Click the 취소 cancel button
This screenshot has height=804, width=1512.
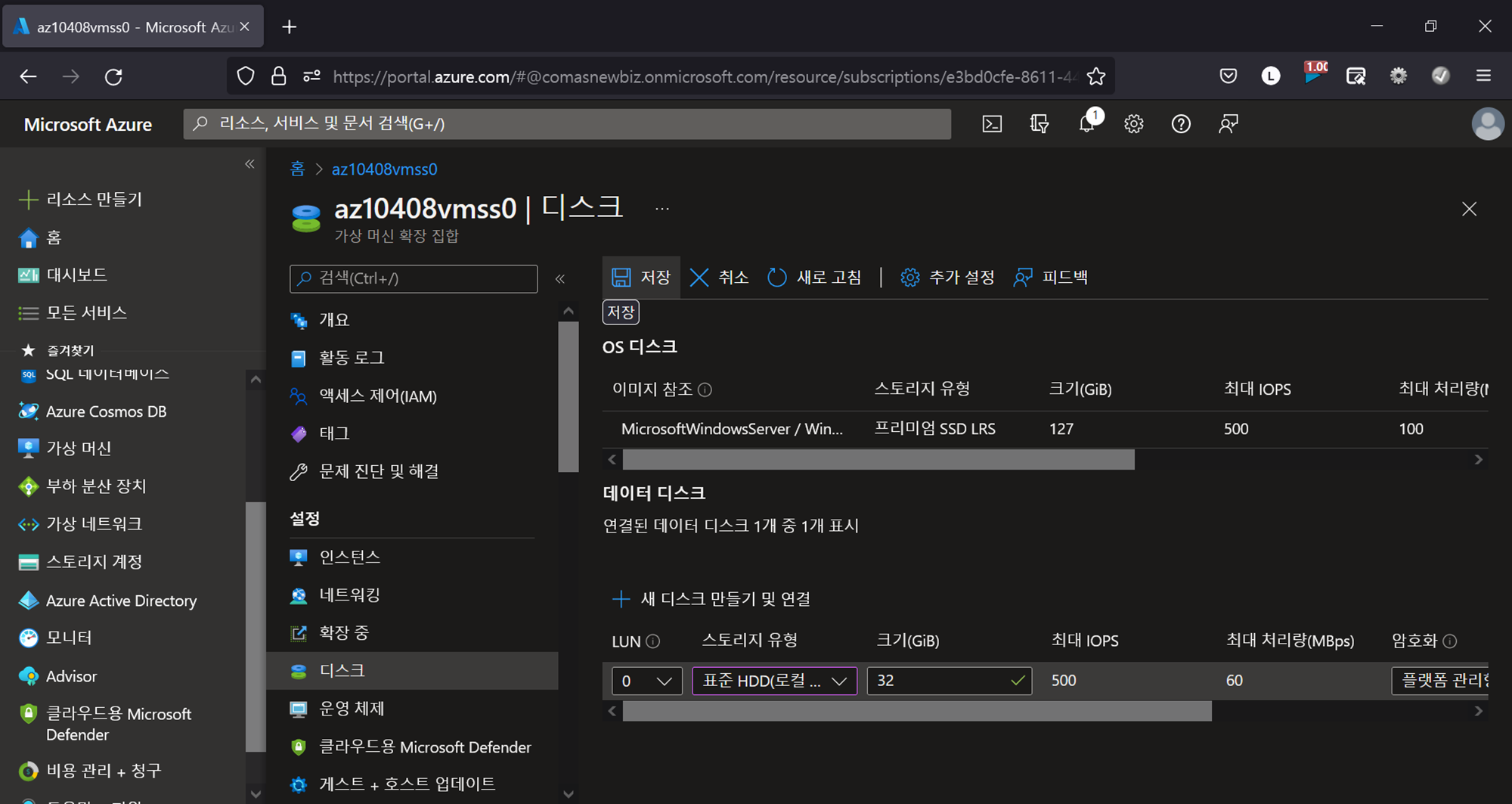(x=719, y=278)
